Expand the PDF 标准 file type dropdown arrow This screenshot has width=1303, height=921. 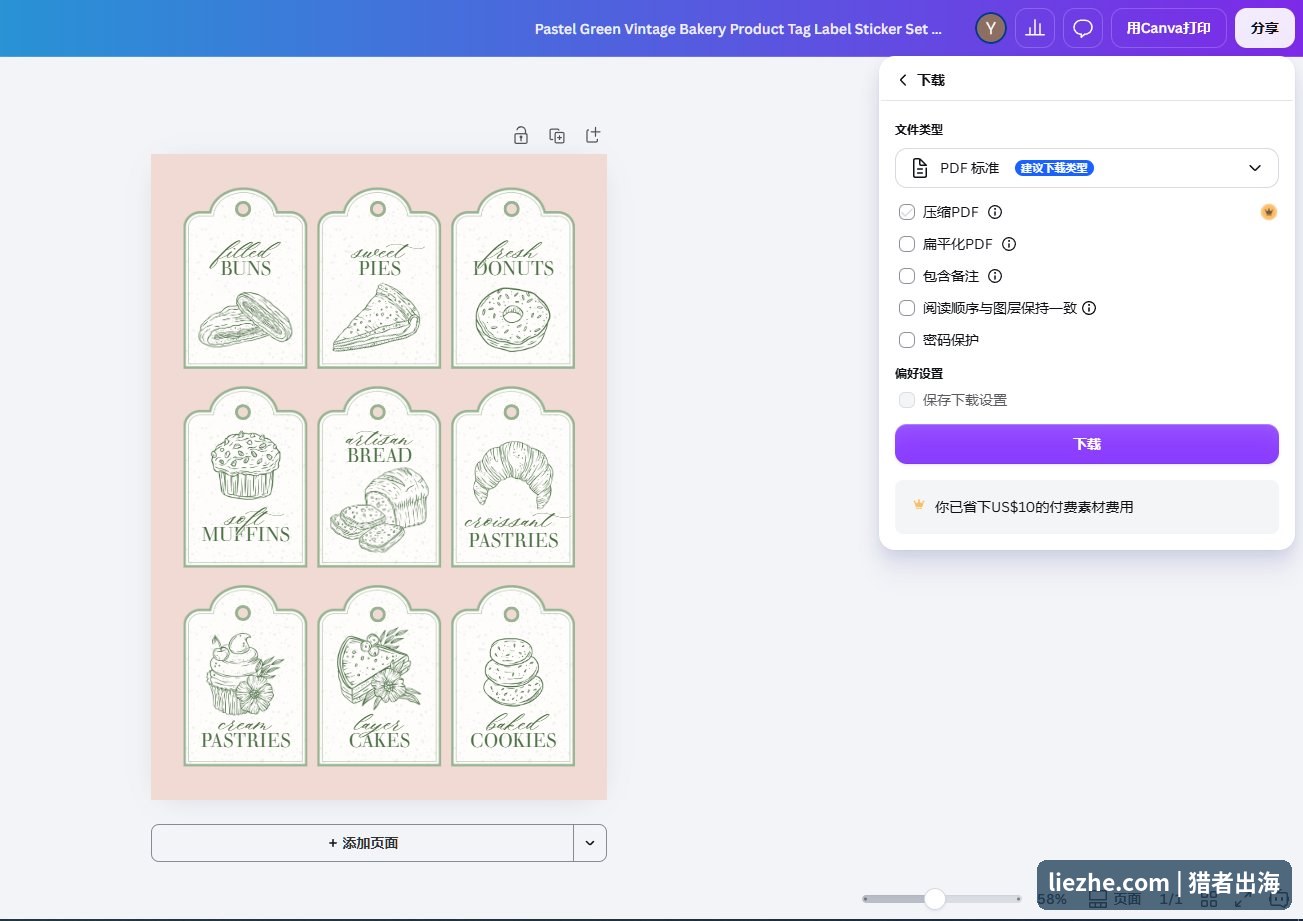pyautogui.click(x=1255, y=168)
